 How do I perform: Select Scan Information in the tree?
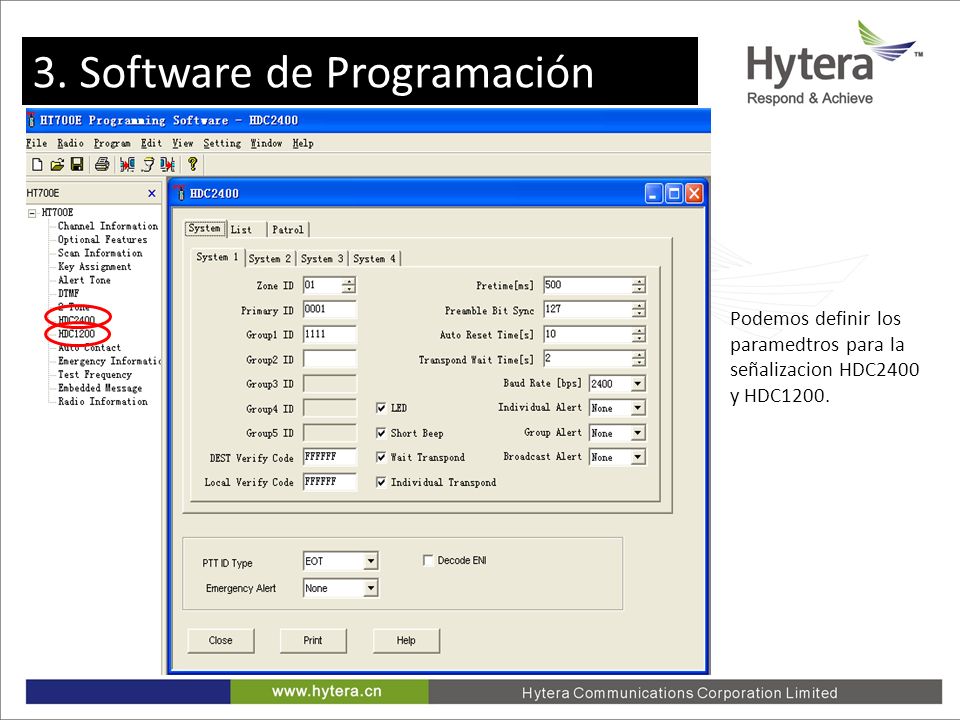click(x=100, y=253)
